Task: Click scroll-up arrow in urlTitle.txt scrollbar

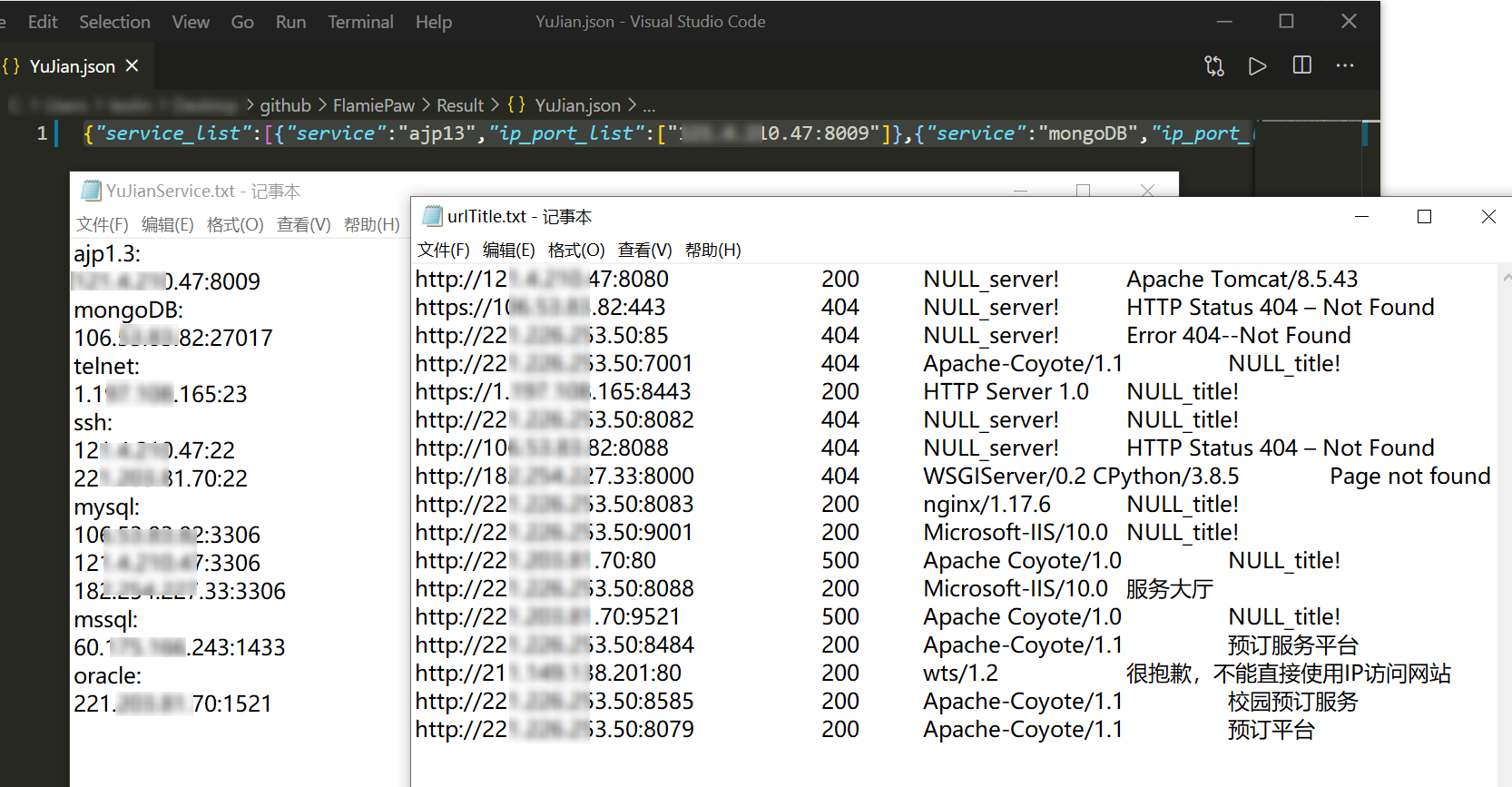Action: point(1507,276)
